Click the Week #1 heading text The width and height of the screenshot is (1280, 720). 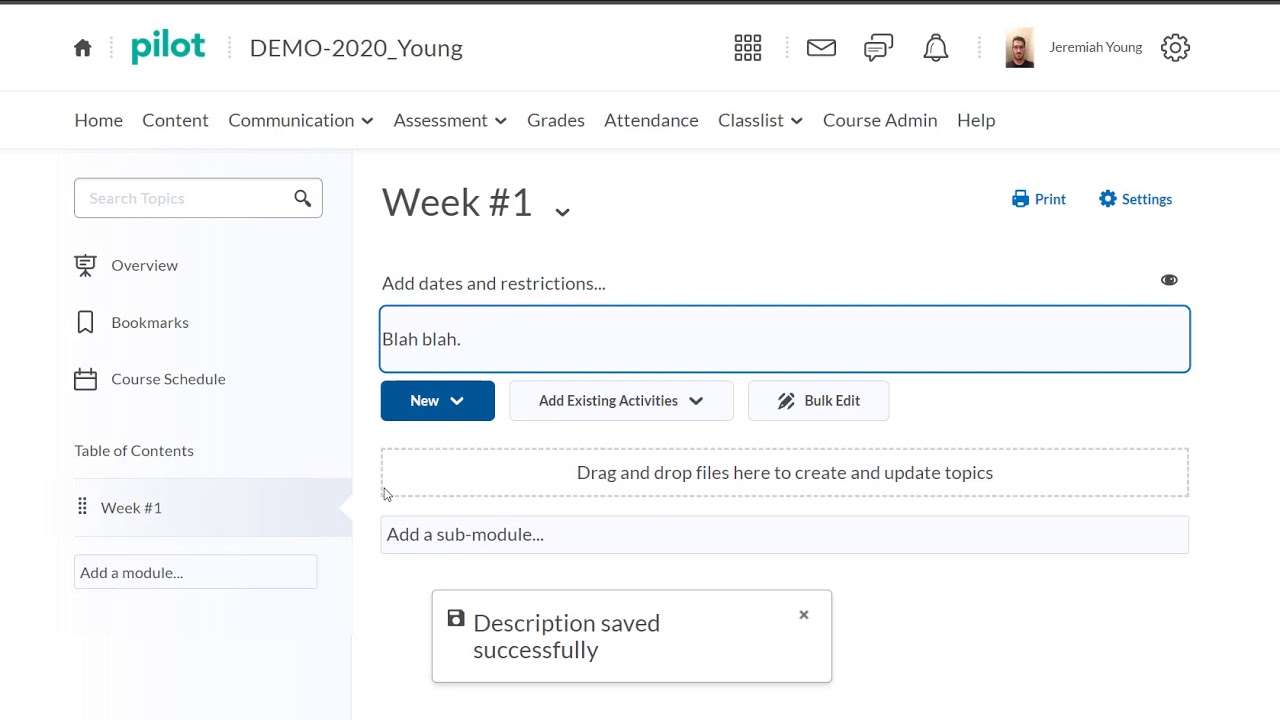click(457, 201)
